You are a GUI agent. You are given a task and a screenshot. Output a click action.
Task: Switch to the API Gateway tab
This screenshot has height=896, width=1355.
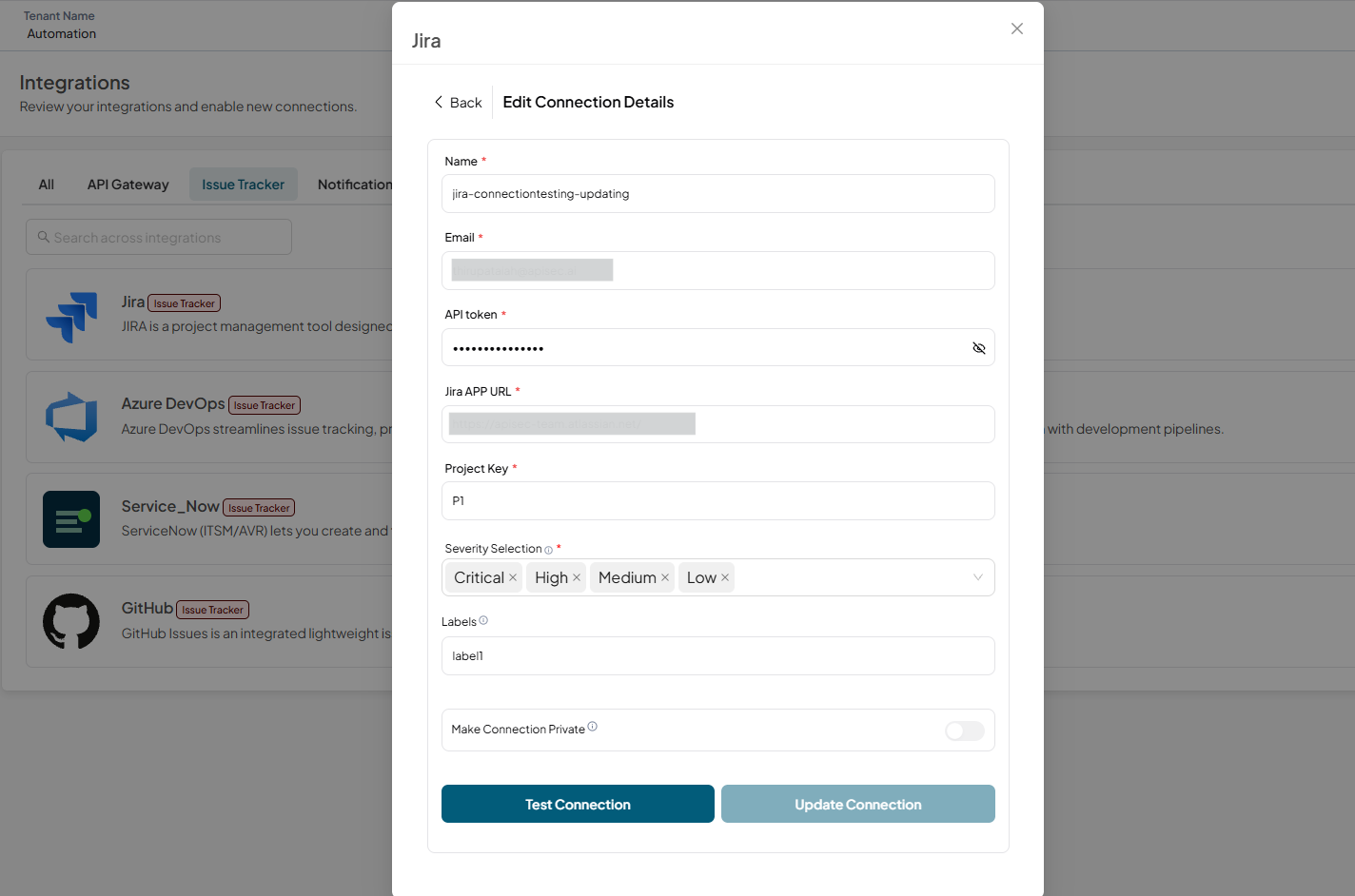pyautogui.click(x=128, y=185)
